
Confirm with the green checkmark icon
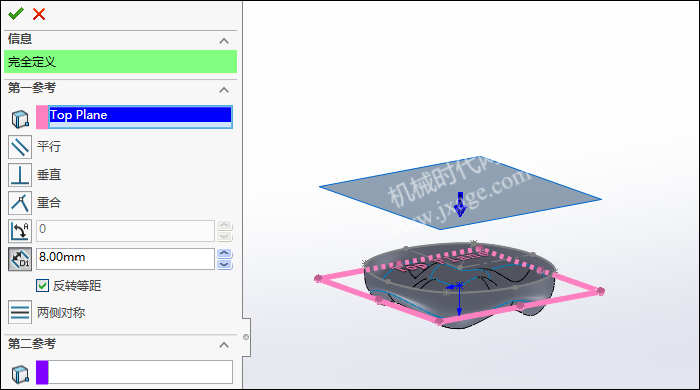tap(16, 14)
